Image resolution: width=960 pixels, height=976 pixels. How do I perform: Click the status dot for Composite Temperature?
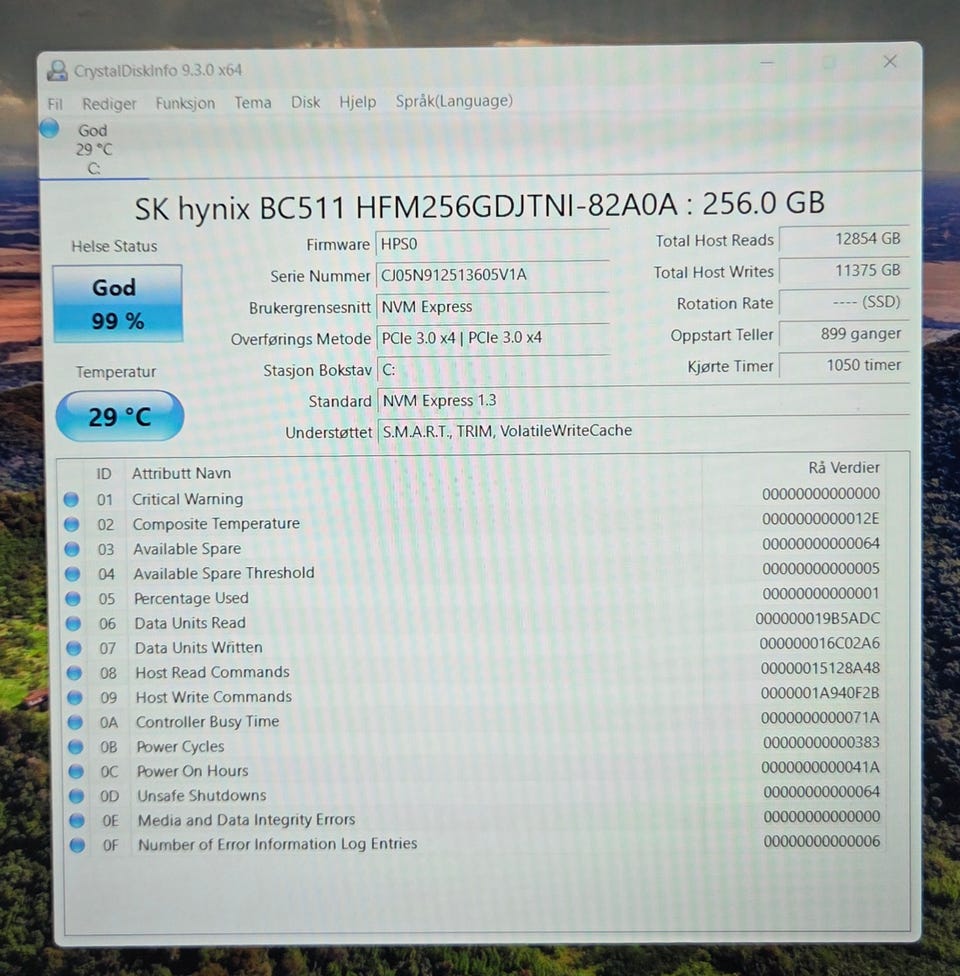tap(72, 524)
